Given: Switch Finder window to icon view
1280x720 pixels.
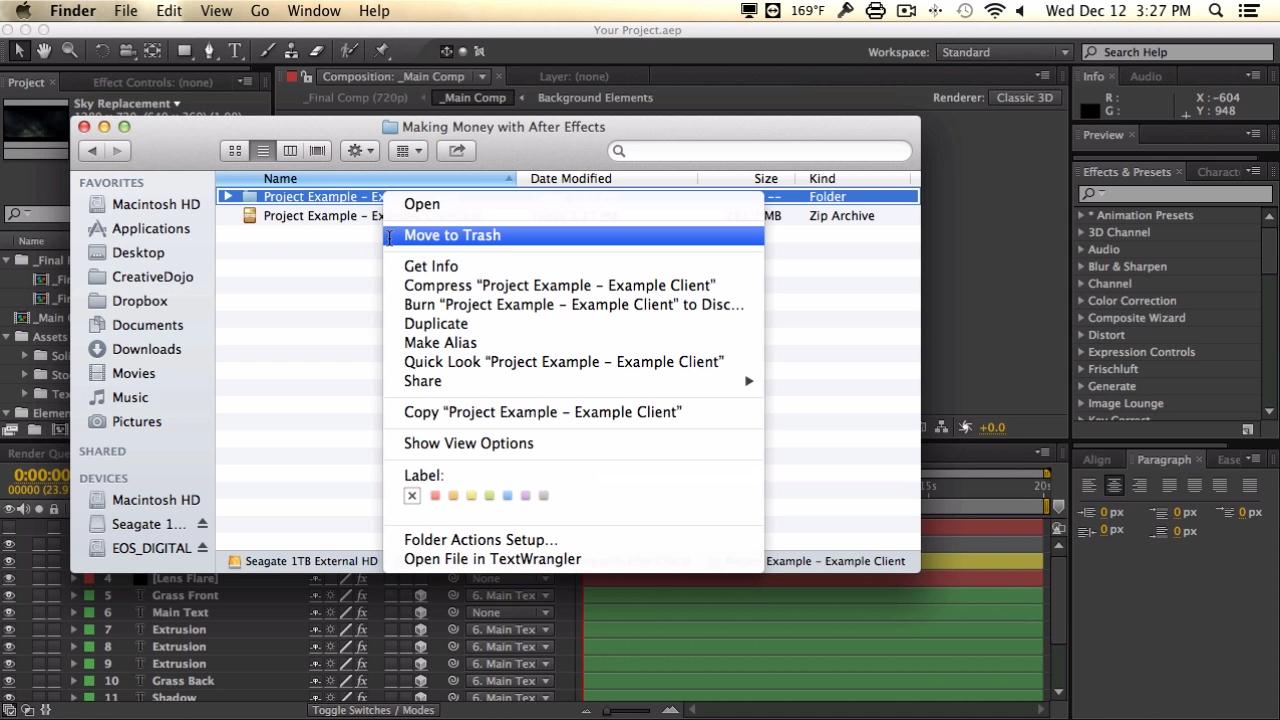Looking at the screenshot, I should pyautogui.click(x=235, y=151).
